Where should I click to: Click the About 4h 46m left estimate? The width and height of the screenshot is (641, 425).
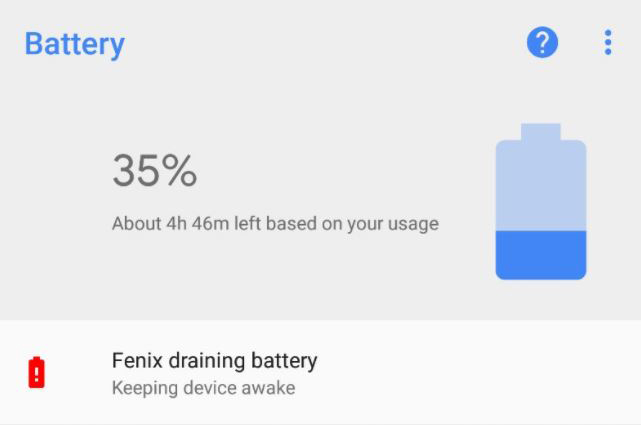point(275,223)
